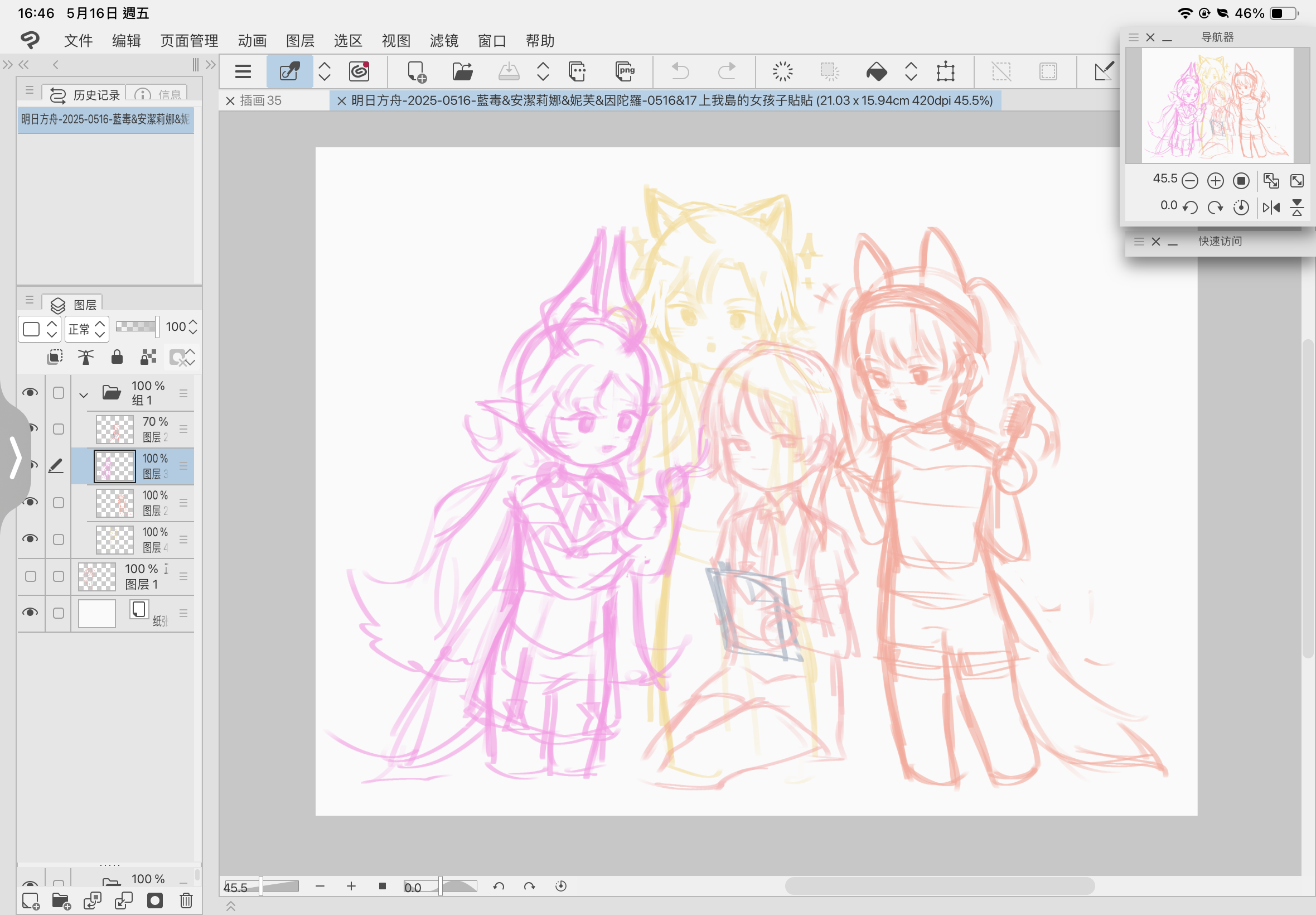Collapse the 组 1 folder chevron

pos(84,394)
